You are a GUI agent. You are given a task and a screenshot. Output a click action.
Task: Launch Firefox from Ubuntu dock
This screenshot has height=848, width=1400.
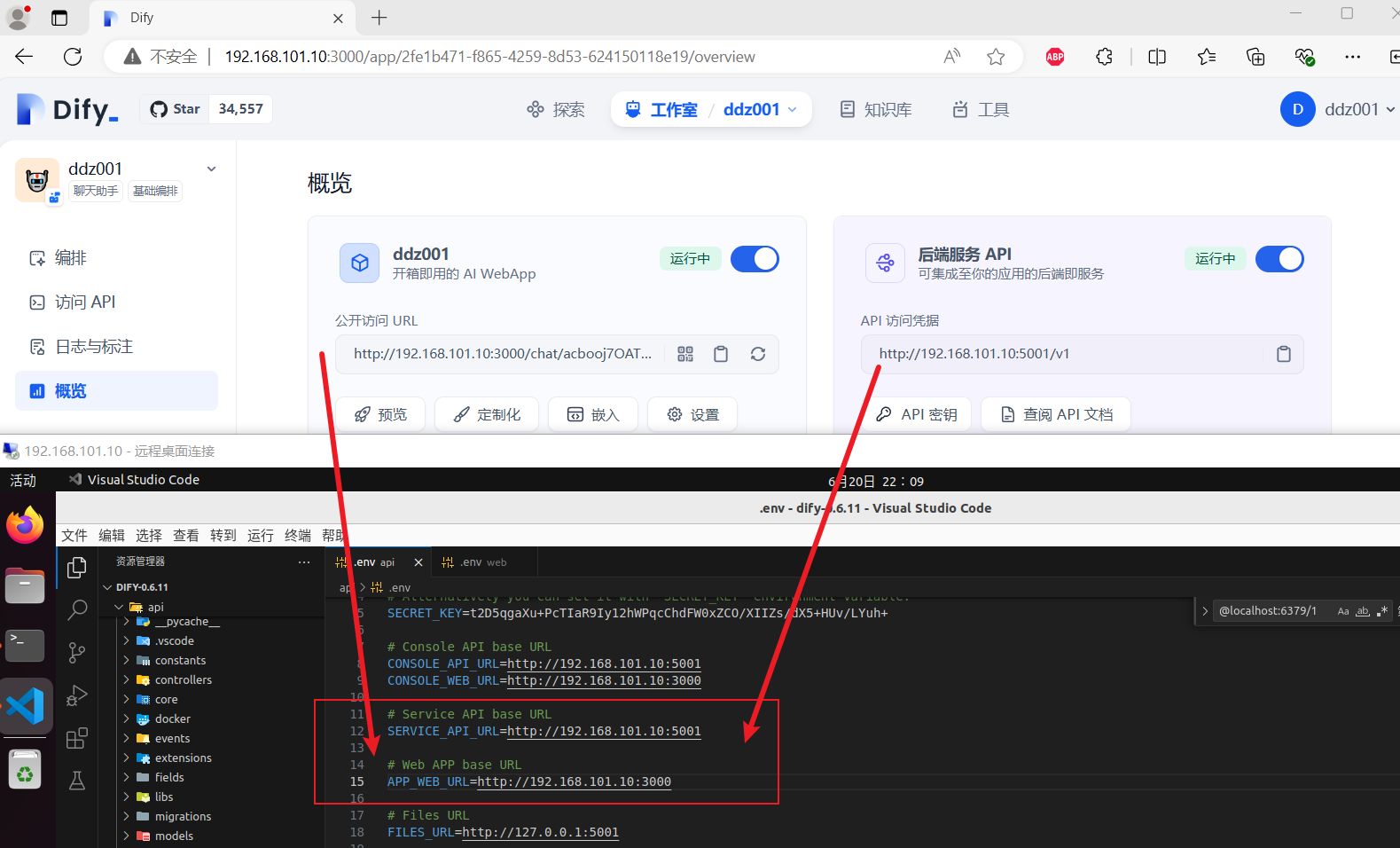pos(25,525)
